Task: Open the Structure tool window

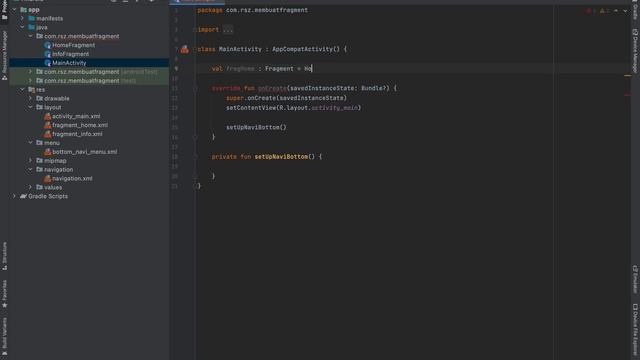Action: point(4,256)
